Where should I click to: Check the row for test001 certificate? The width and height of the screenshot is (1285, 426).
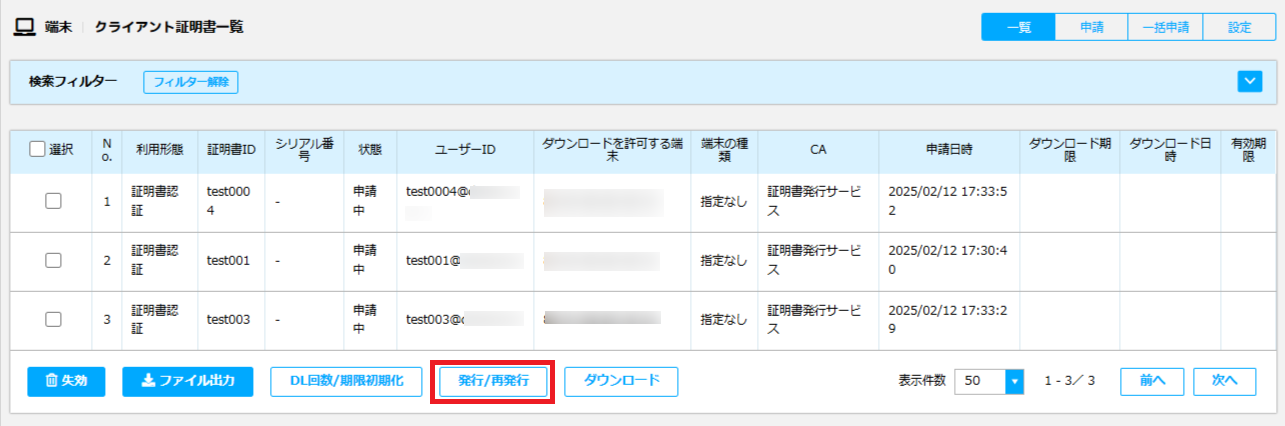click(54, 260)
